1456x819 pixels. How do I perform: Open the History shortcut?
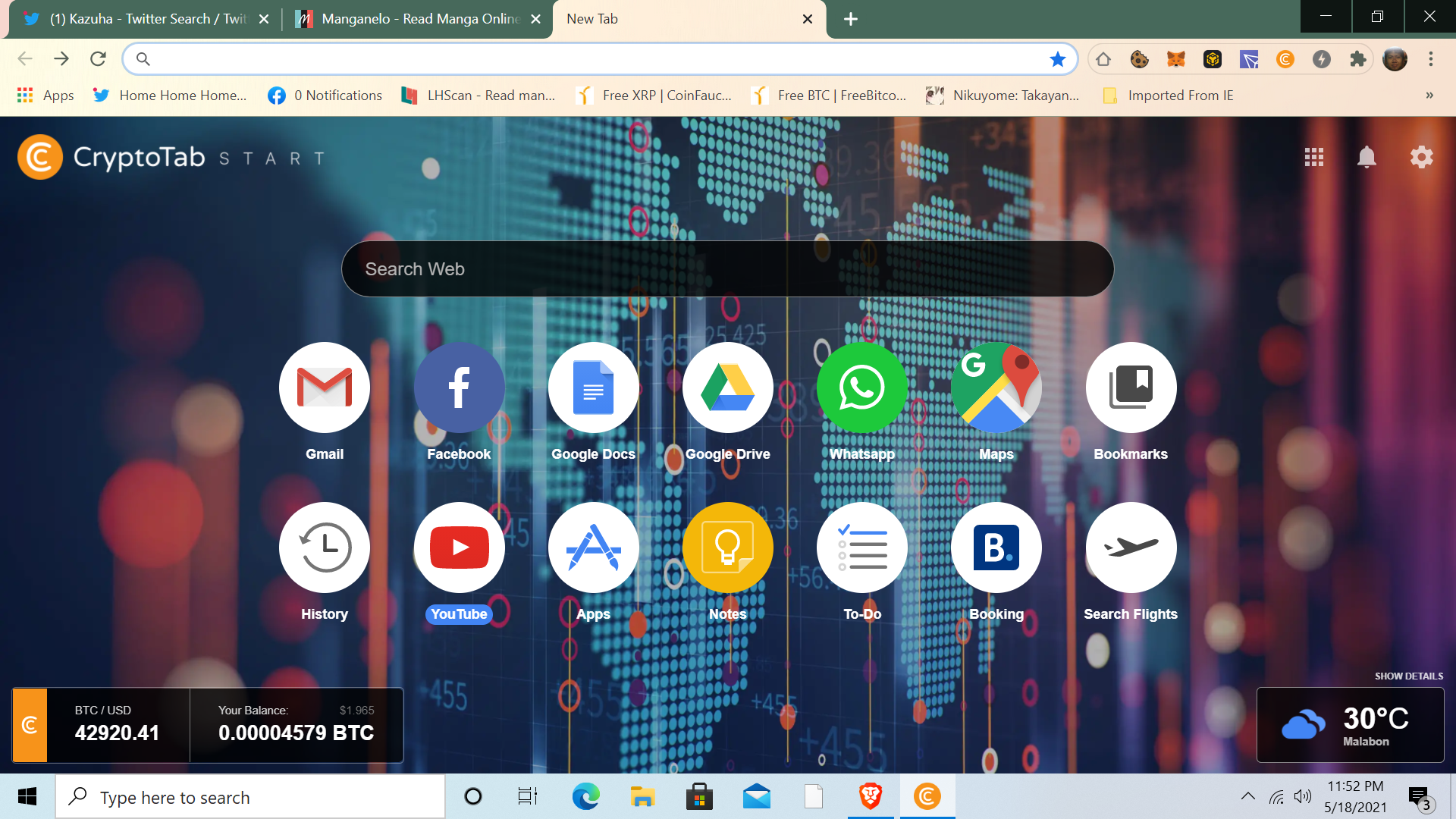click(x=325, y=548)
